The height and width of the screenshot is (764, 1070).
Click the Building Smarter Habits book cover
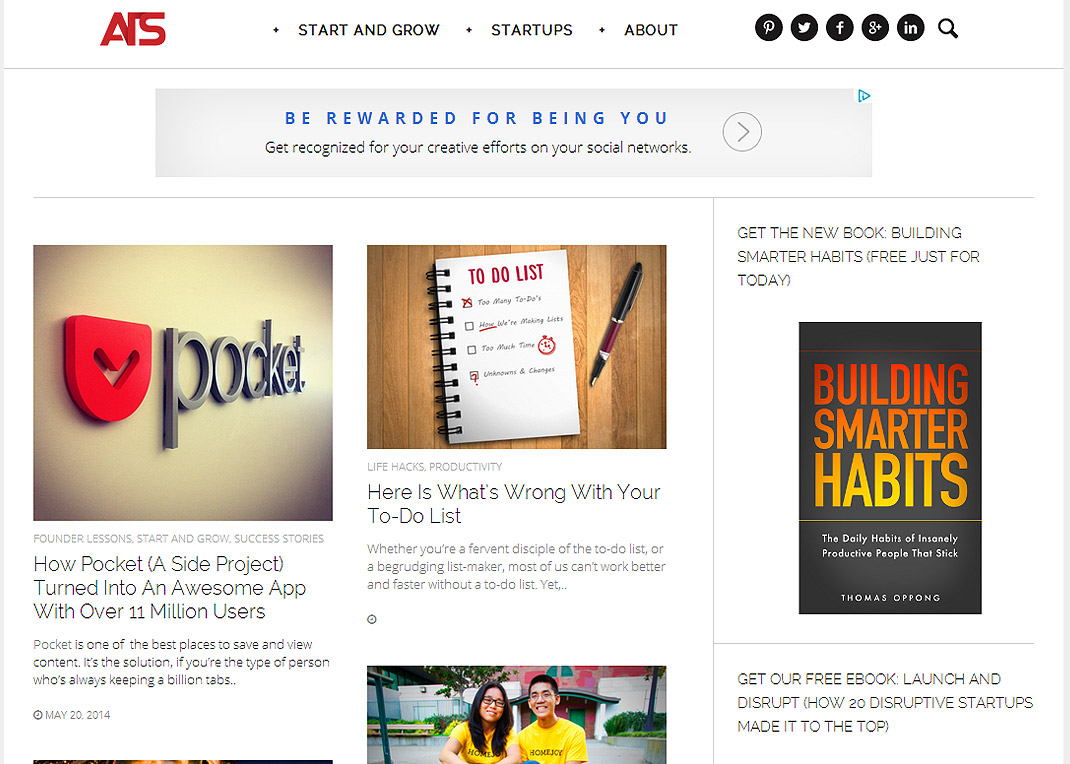890,468
